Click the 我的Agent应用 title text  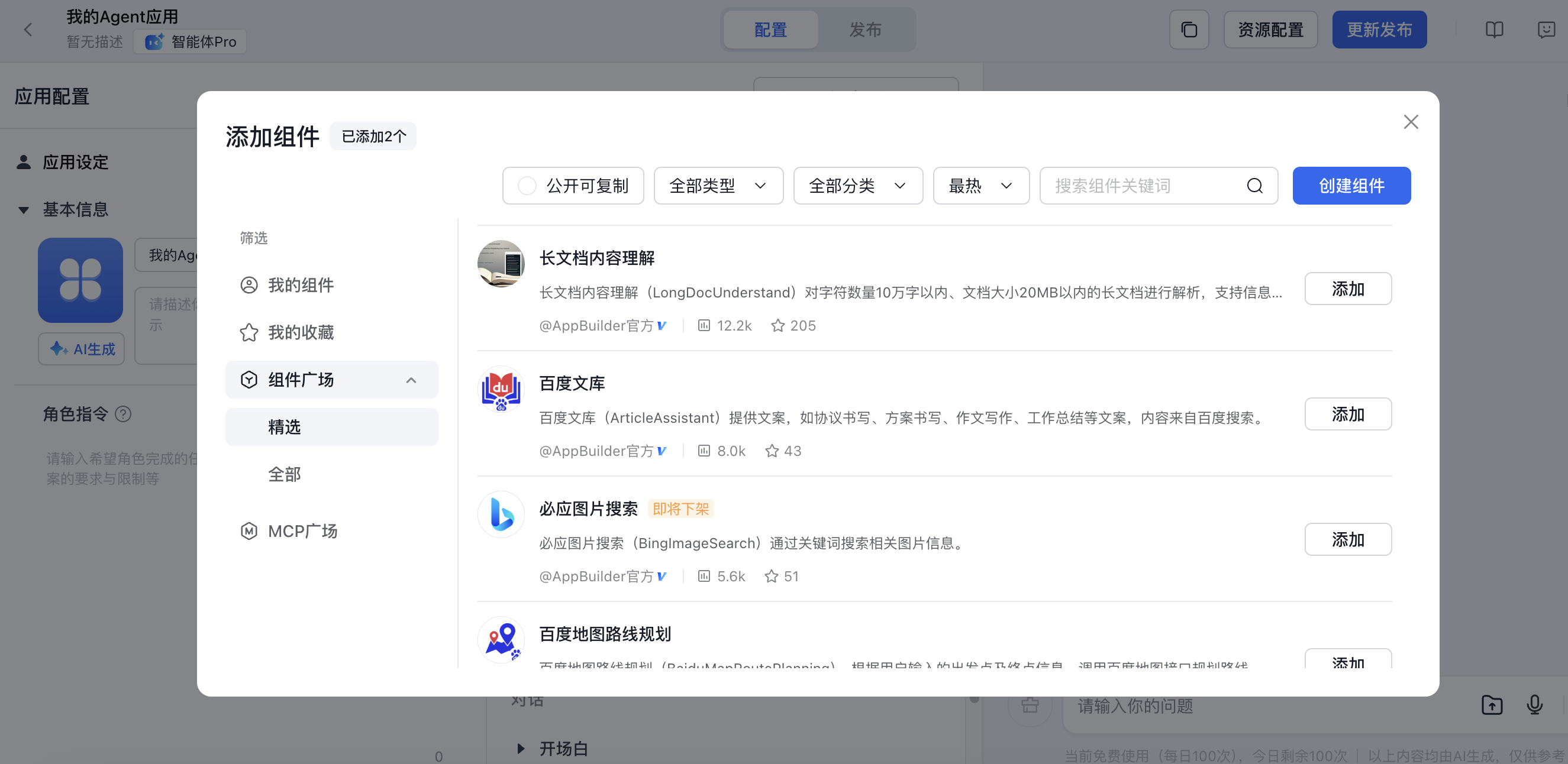coord(122,17)
